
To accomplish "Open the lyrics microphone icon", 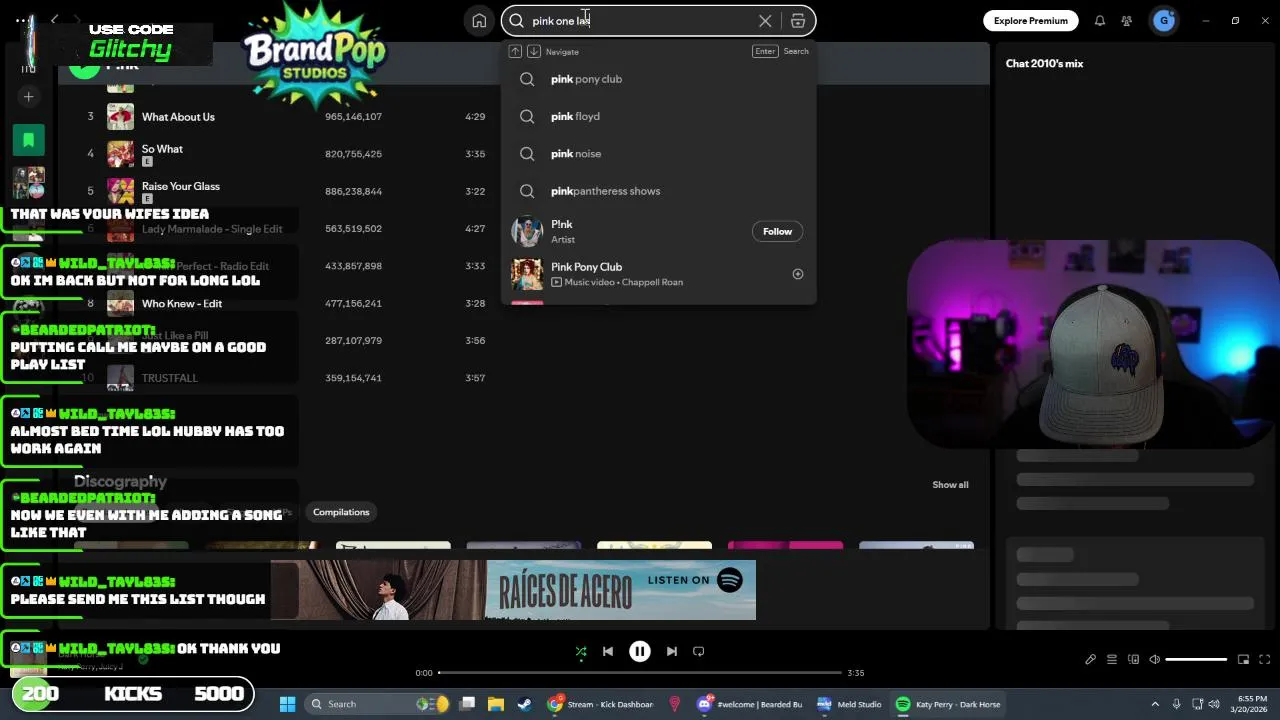I will [1091, 659].
